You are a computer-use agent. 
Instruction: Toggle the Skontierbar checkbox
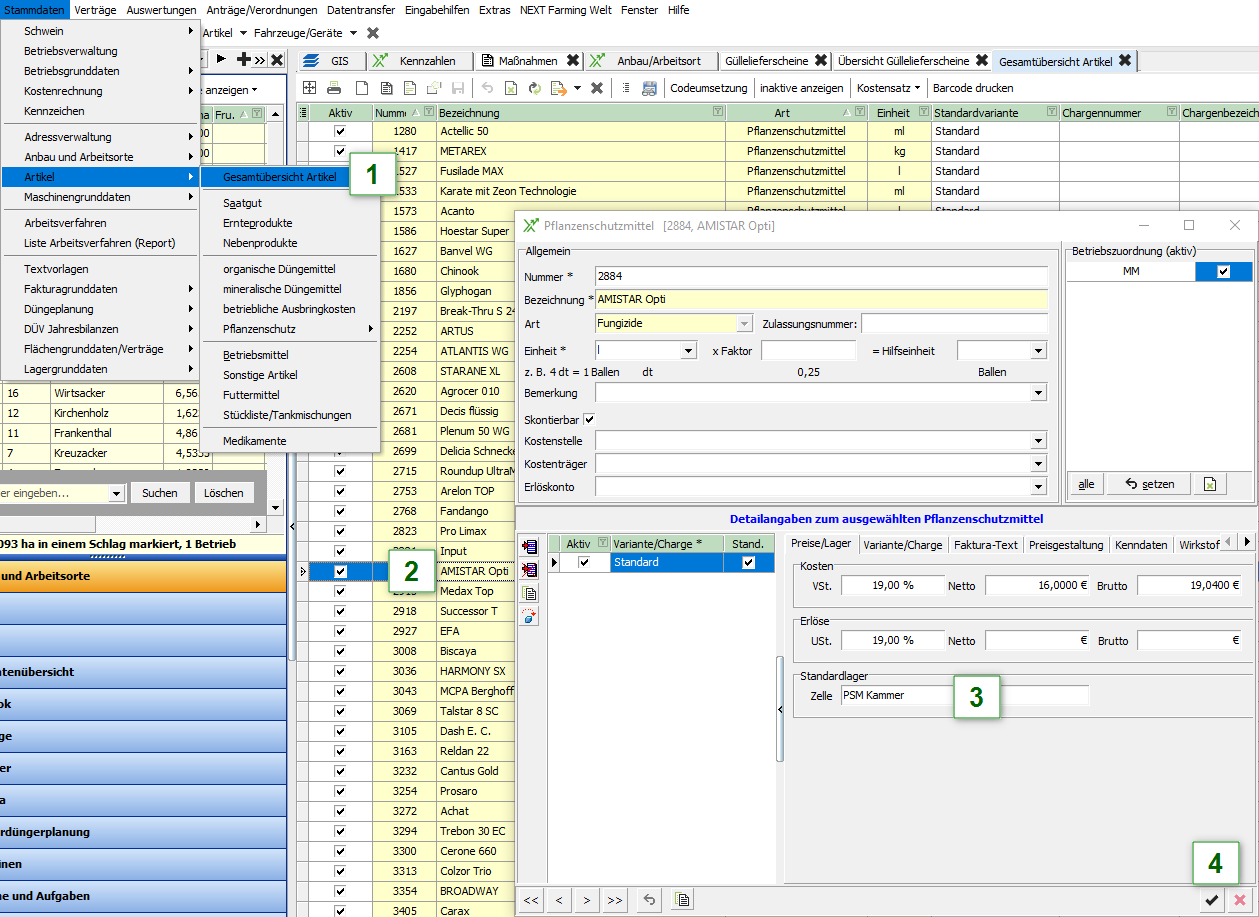(x=589, y=419)
